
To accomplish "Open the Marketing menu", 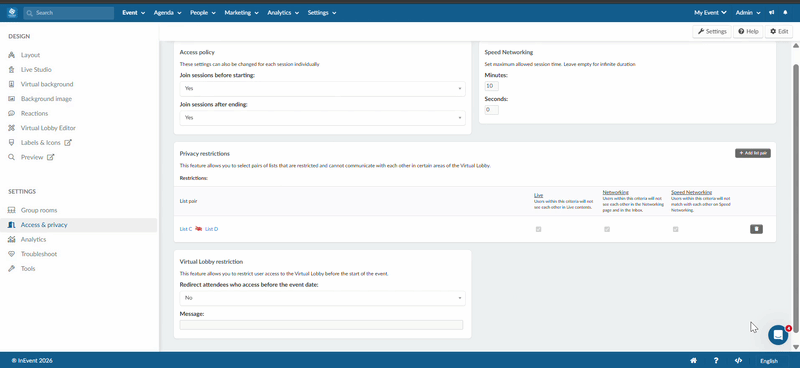I will coord(241,13).
